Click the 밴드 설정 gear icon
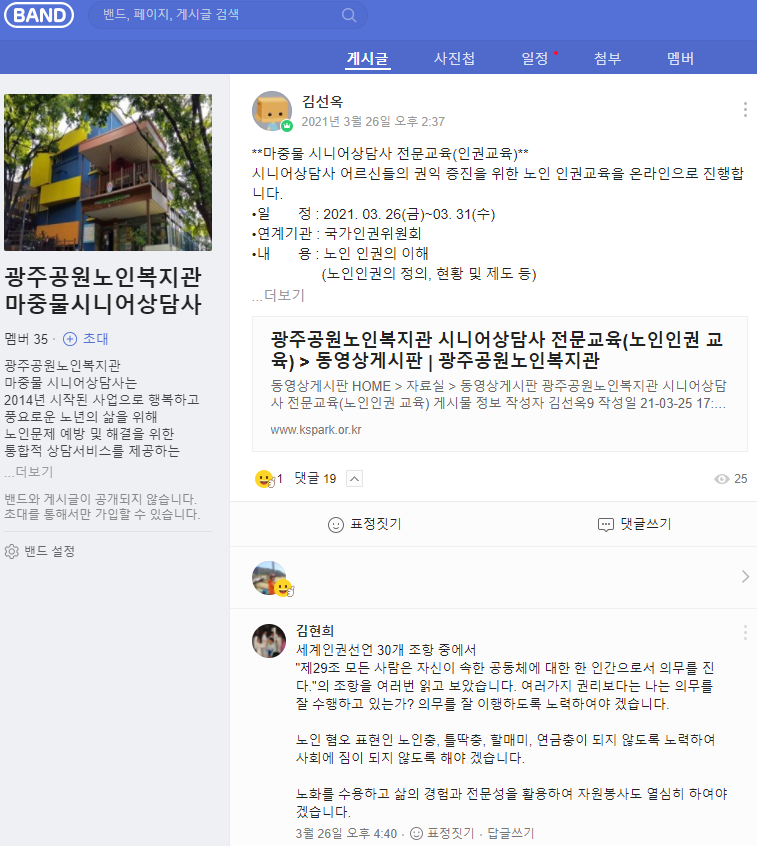 click(11, 551)
